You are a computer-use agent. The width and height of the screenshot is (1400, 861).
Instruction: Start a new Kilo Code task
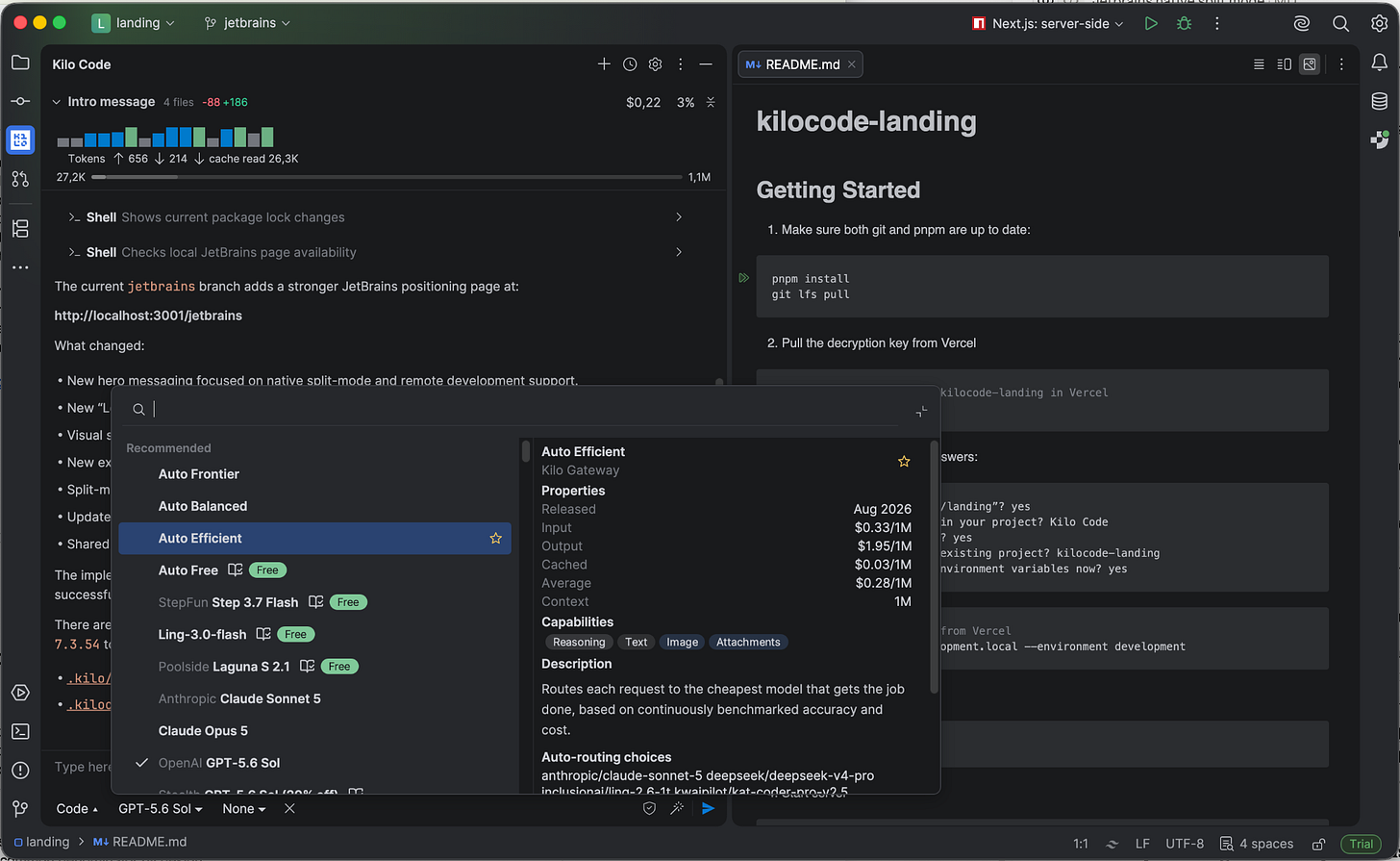point(604,64)
